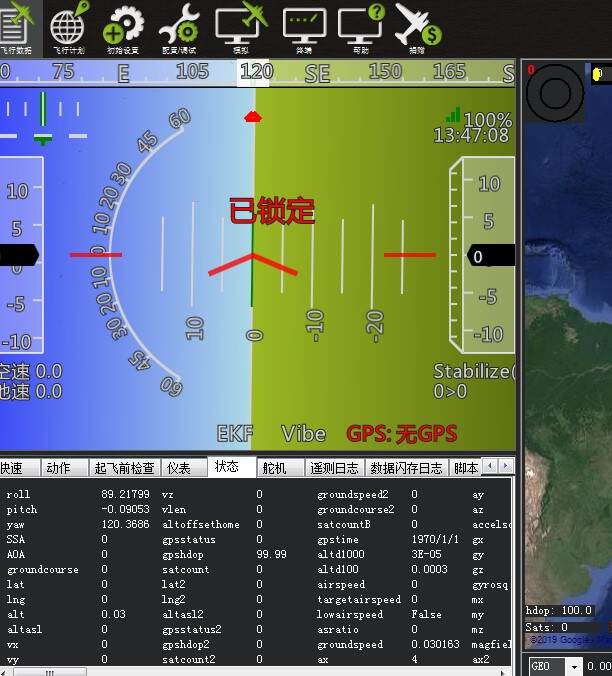
Task: Click the 帮助 help icon
Action: 361,27
